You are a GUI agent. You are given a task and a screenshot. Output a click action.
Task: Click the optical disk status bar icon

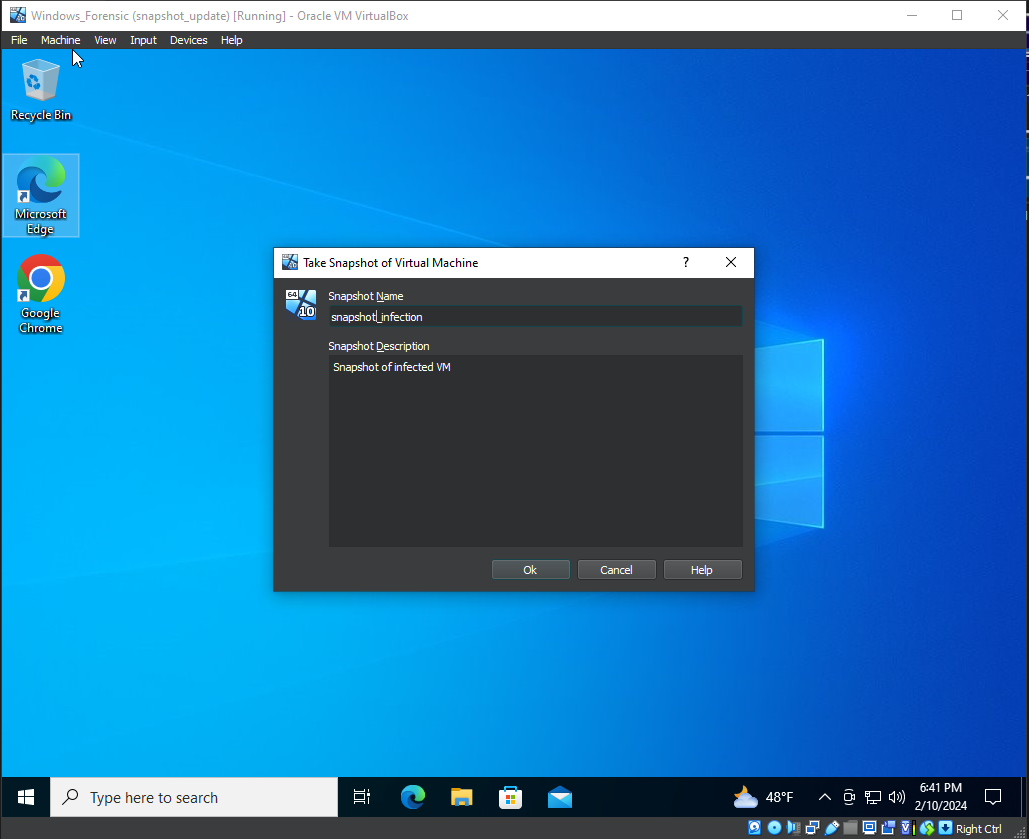pyautogui.click(x=774, y=828)
